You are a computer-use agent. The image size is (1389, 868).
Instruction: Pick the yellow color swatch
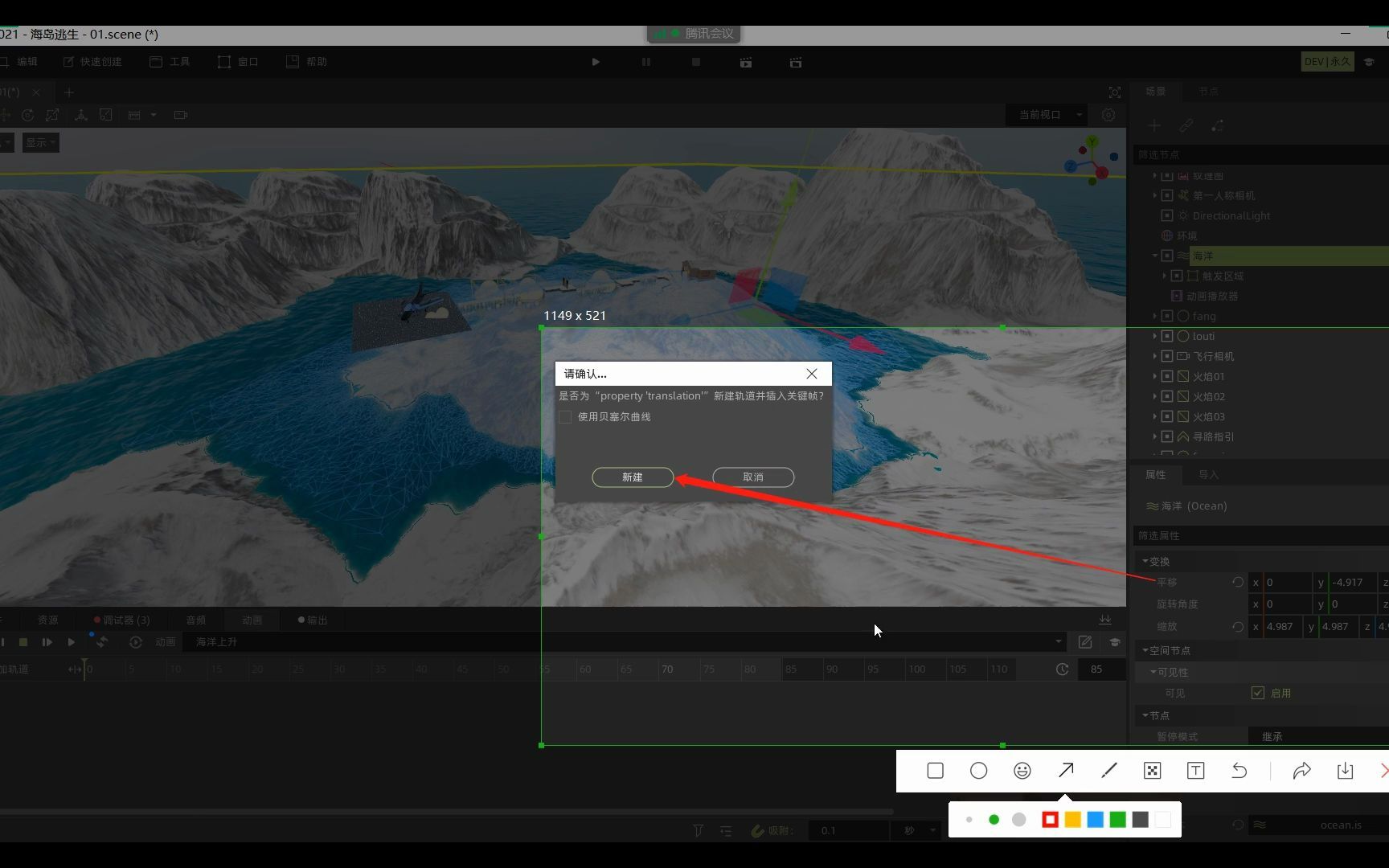tap(1072, 819)
